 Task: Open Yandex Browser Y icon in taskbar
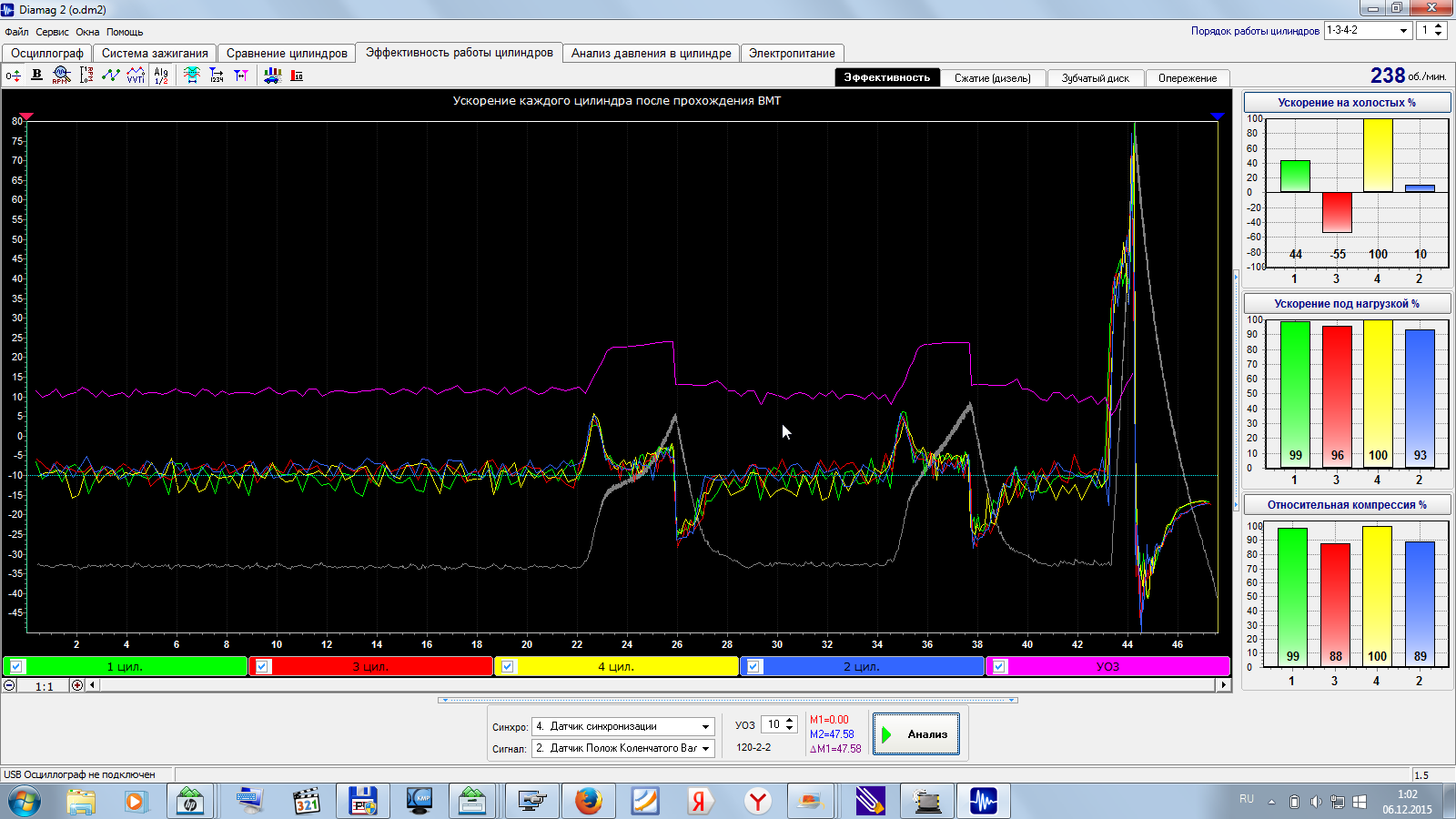(757, 802)
